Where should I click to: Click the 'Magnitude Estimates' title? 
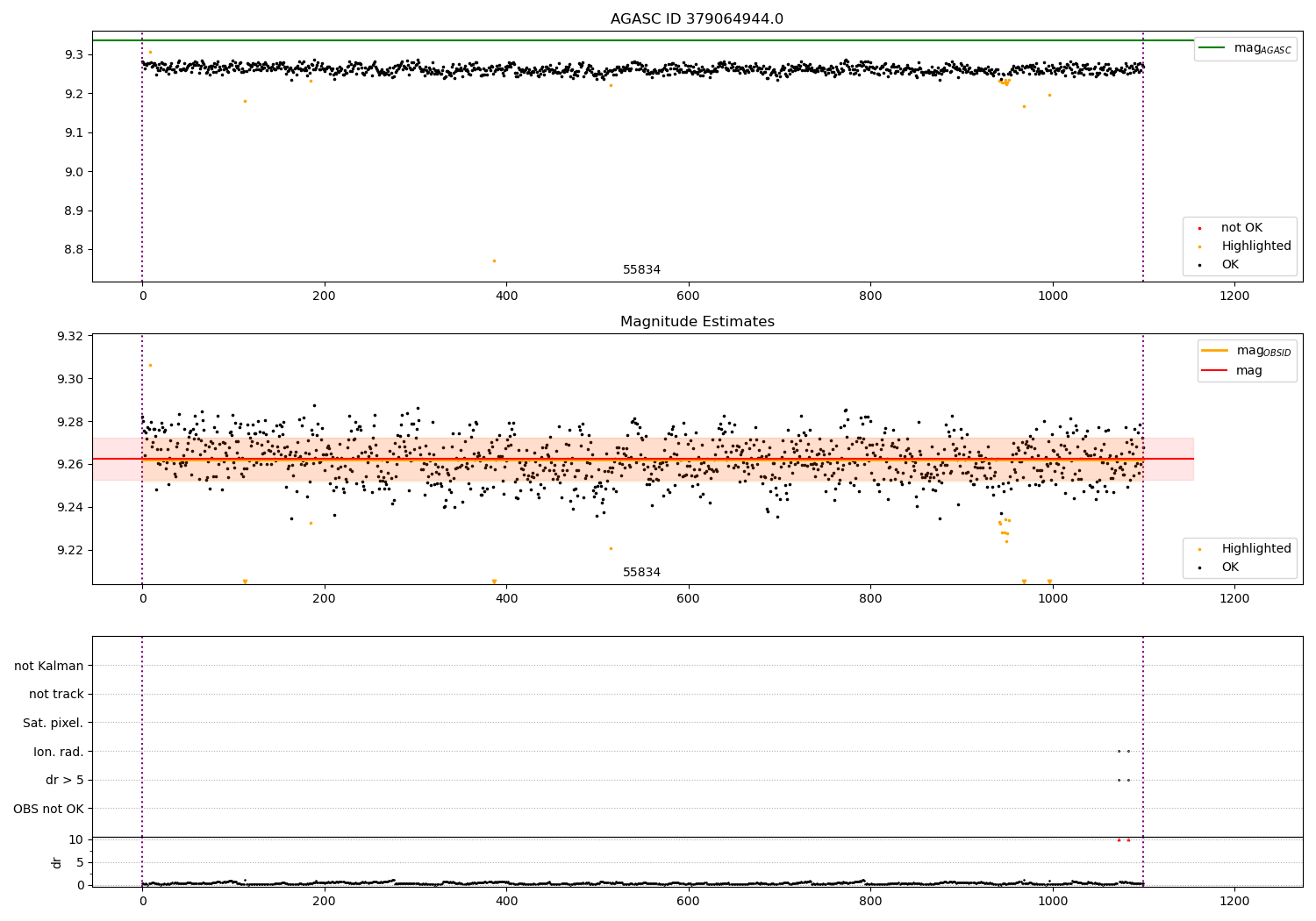697,322
